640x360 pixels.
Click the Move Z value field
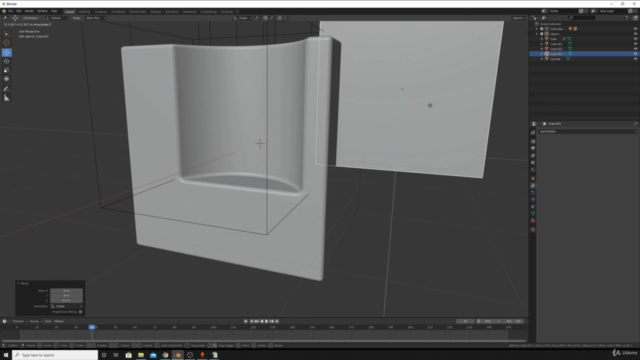coord(67,300)
